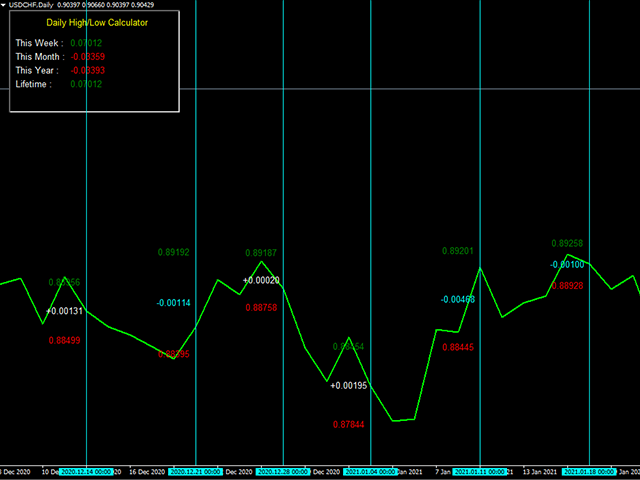
Task: Select the Lifetime value 0.07012
Action: [x=86, y=84]
